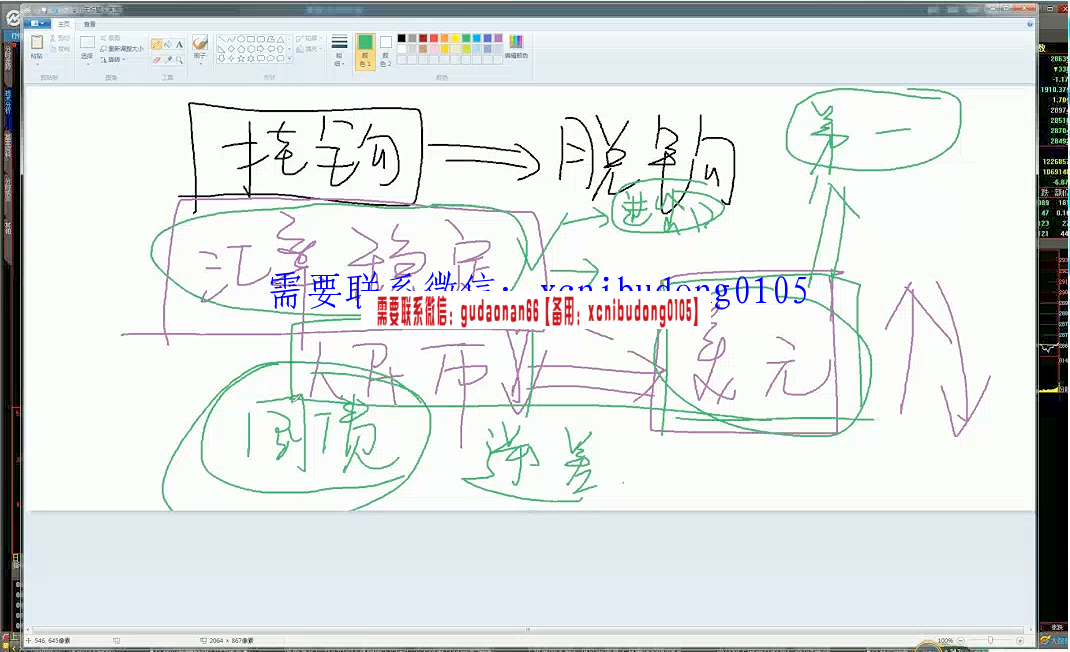Viewport: 1070px width, 652px height.
Task: Activate Color 1 foreground selector
Action: pos(365,50)
